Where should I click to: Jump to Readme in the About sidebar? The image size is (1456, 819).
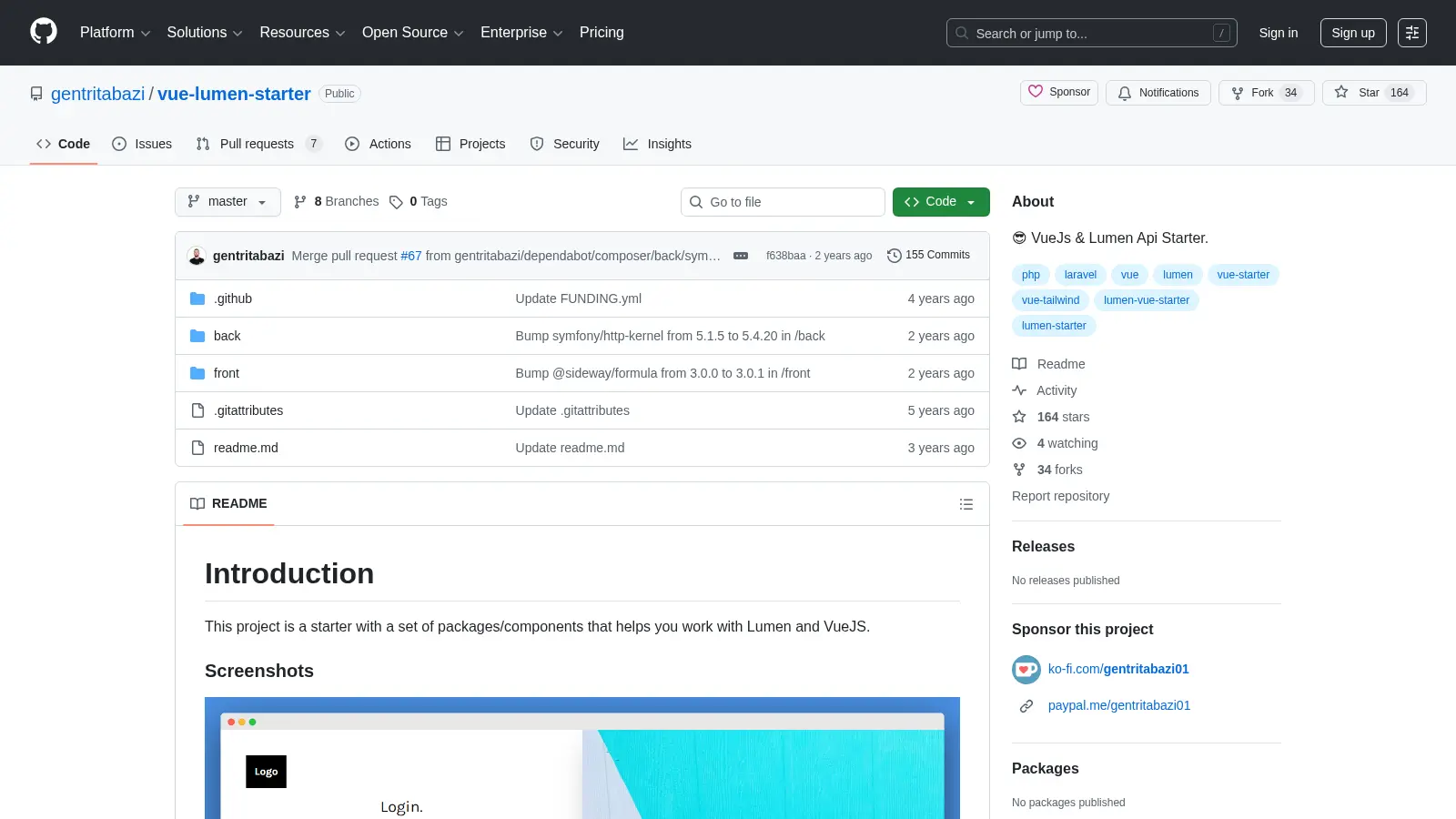[x=1049, y=364]
